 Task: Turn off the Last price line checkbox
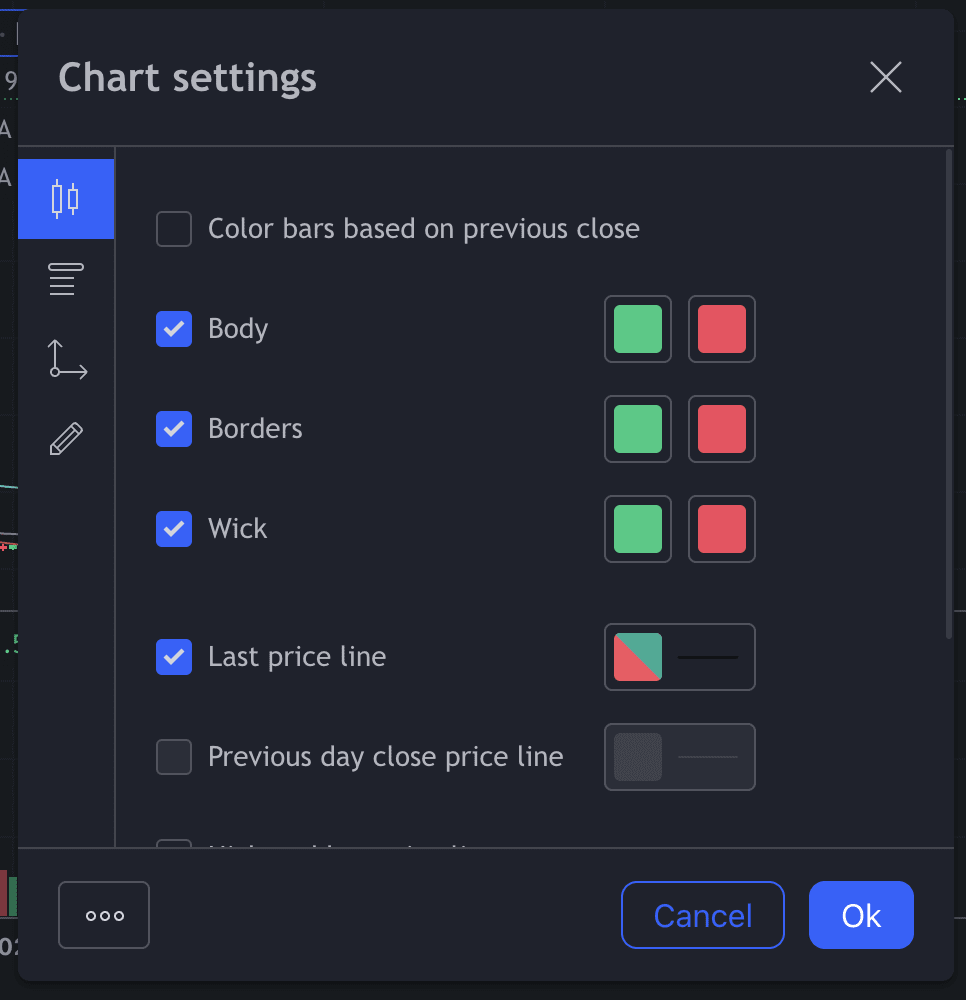[174, 657]
